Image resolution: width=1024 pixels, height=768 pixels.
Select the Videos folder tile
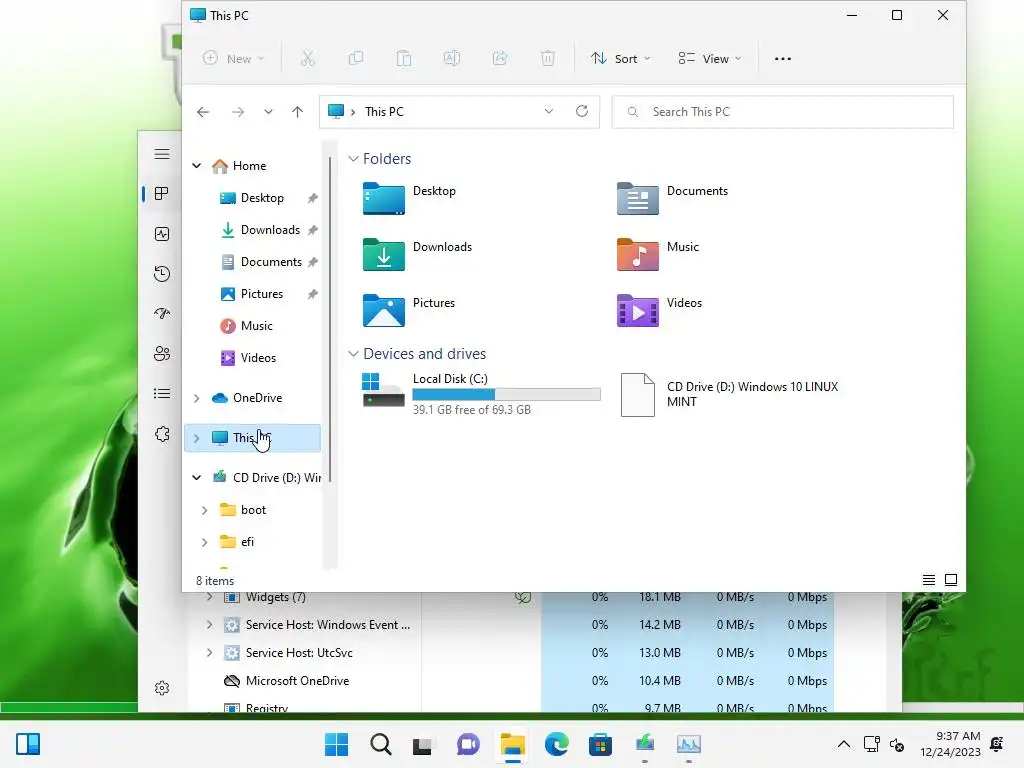[x=660, y=311]
